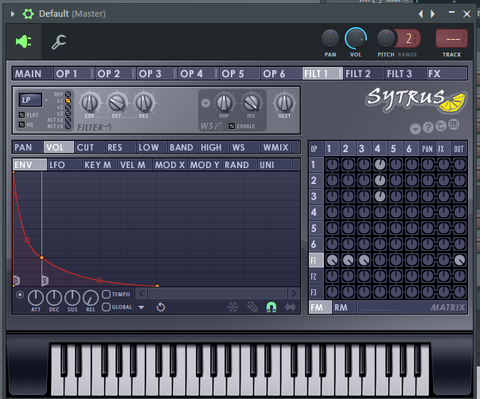This screenshot has width=480, height=399.
Task: Click the filter ENV amount knob
Action: pos(90,102)
